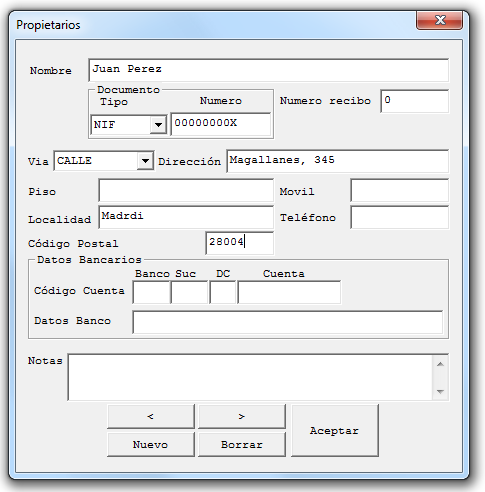Screen dimensions: 485x492
Task: Click the Cuenta account number field
Action: [x=289, y=292]
